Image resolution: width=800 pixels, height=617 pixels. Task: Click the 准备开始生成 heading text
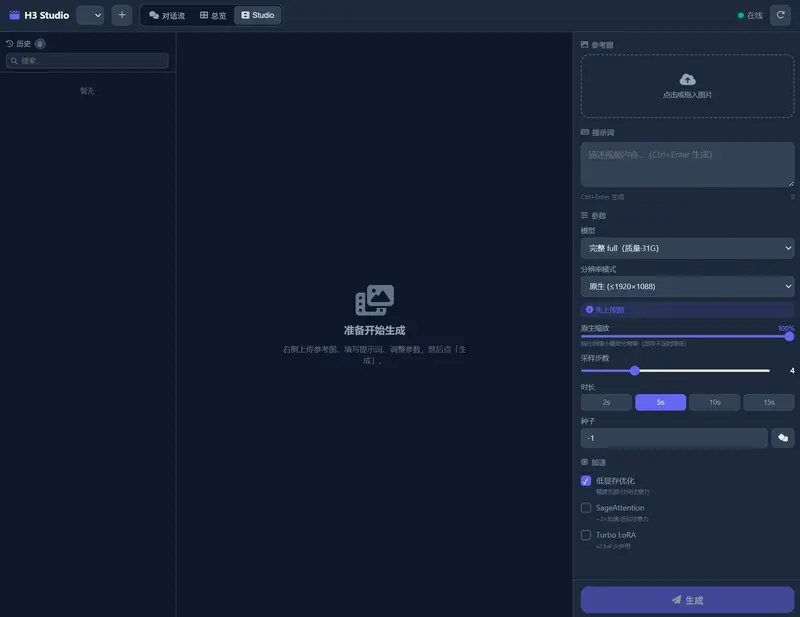374,331
